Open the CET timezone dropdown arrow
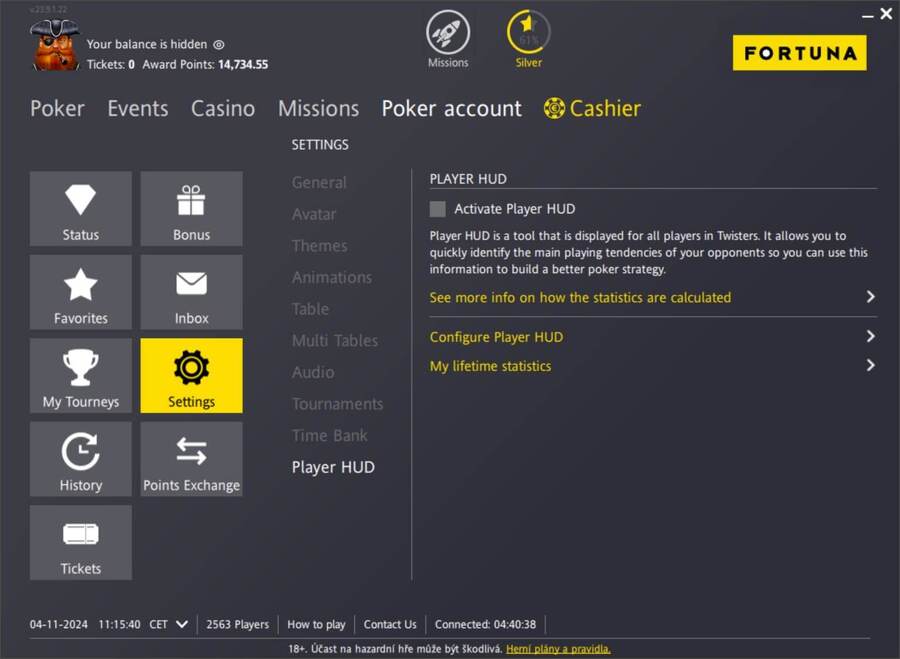Screen dimensions: 900x659 [x=182, y=624]
